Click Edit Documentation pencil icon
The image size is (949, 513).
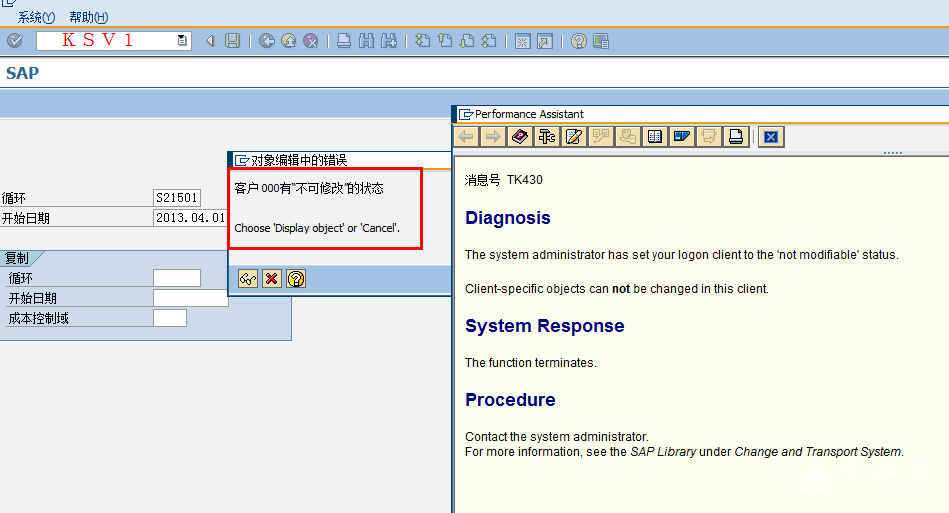click(574, 137)
